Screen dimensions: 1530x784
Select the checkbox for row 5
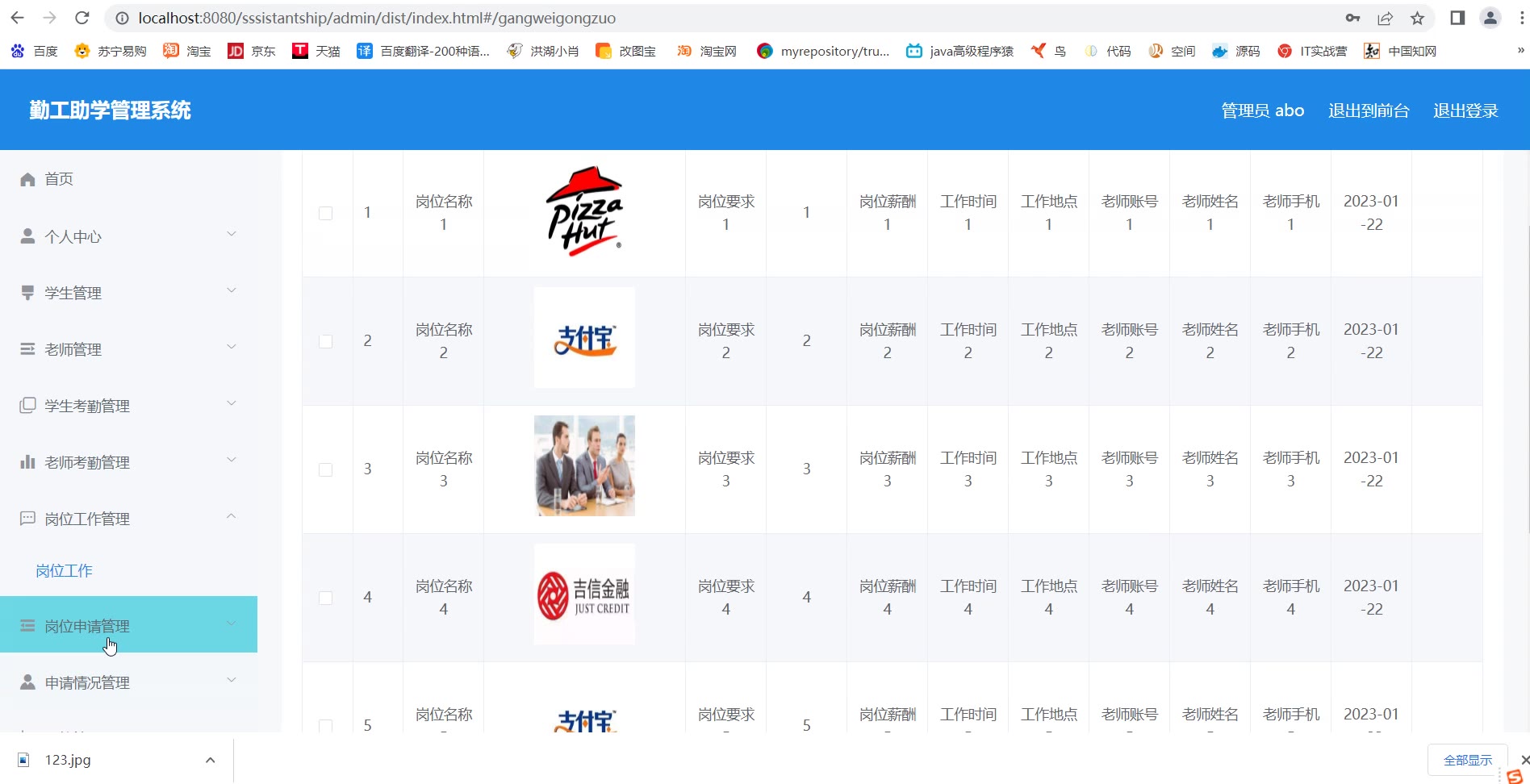click(326, 726)
